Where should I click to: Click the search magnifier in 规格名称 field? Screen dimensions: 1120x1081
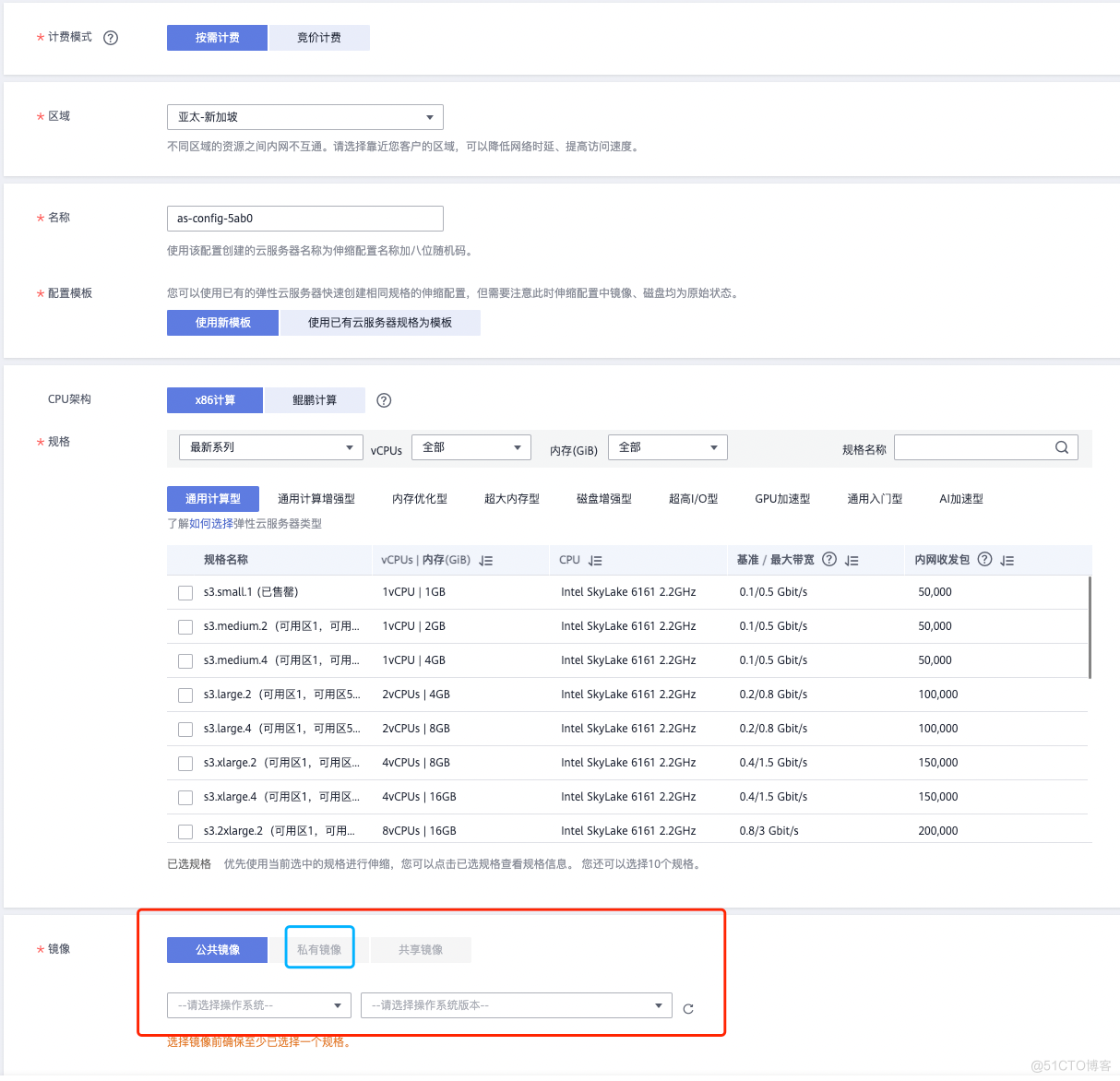point(1061,447)
